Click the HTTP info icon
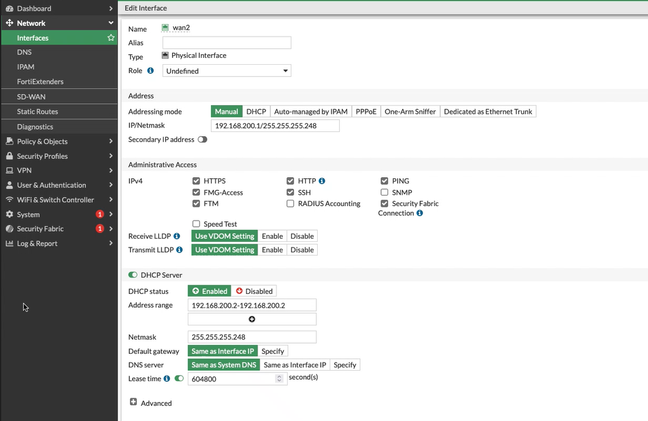This screenshot has height=421, width=648. [x=323, y=181]
